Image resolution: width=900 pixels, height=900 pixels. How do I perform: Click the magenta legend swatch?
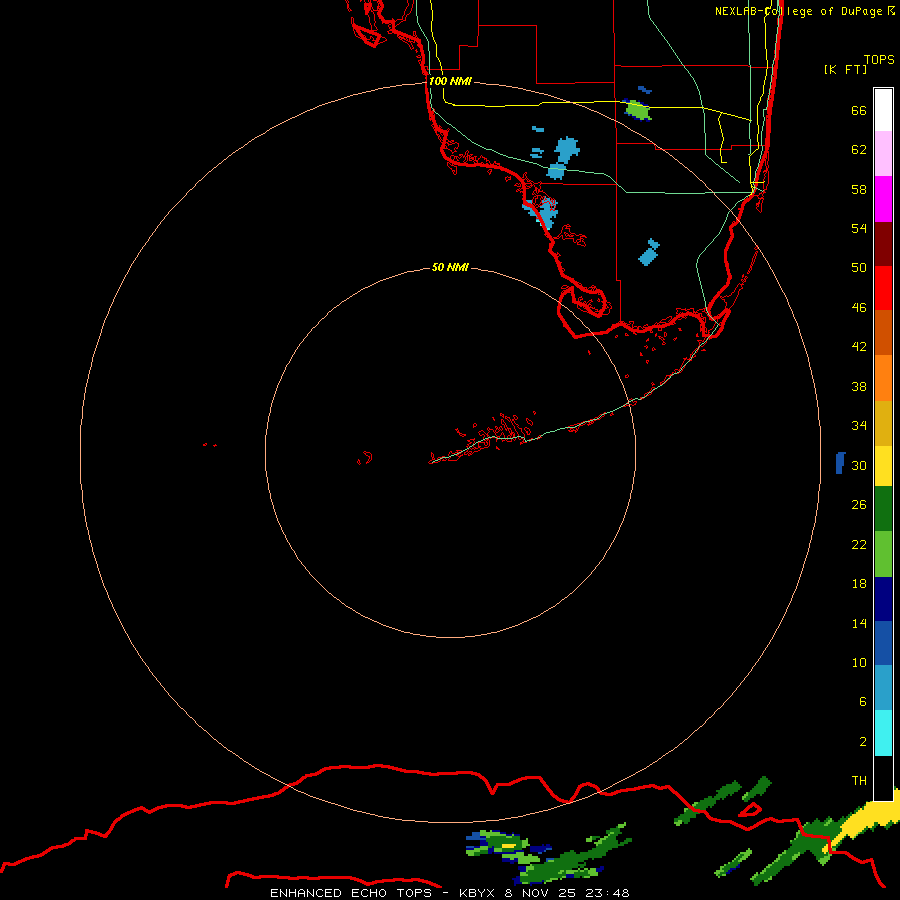click(883, 199)
